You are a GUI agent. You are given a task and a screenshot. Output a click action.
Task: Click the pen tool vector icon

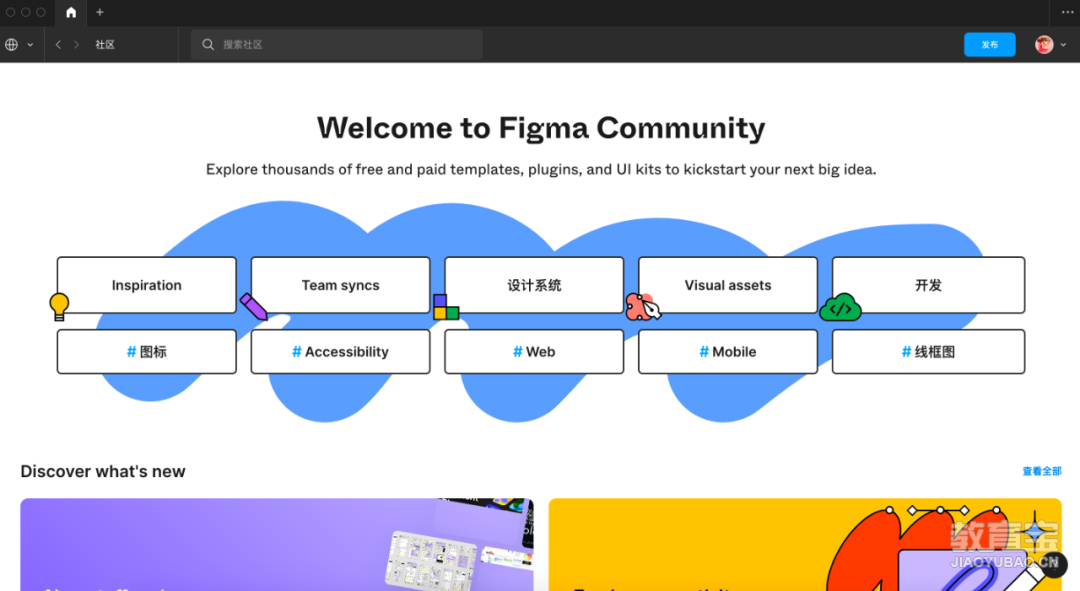[x=643, y=307]
